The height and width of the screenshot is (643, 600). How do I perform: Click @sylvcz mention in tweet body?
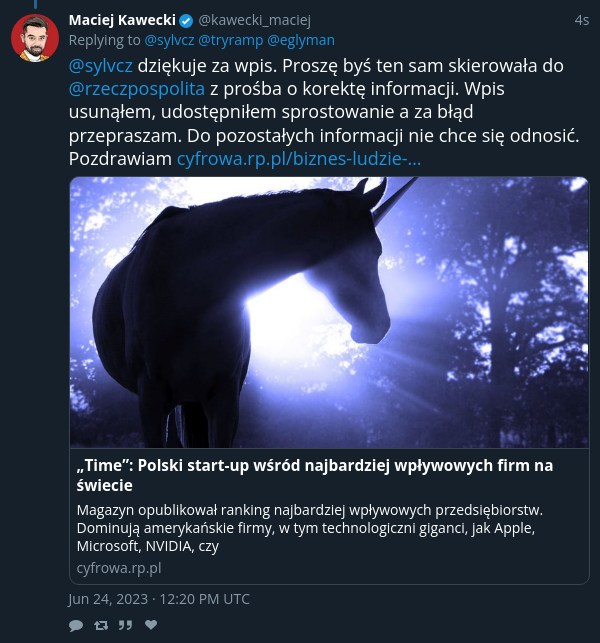tap(101, 66)
